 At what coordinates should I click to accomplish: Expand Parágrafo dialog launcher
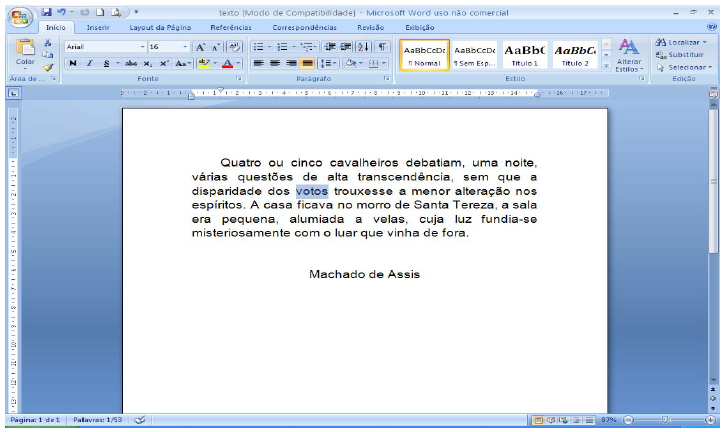point(386,79)
